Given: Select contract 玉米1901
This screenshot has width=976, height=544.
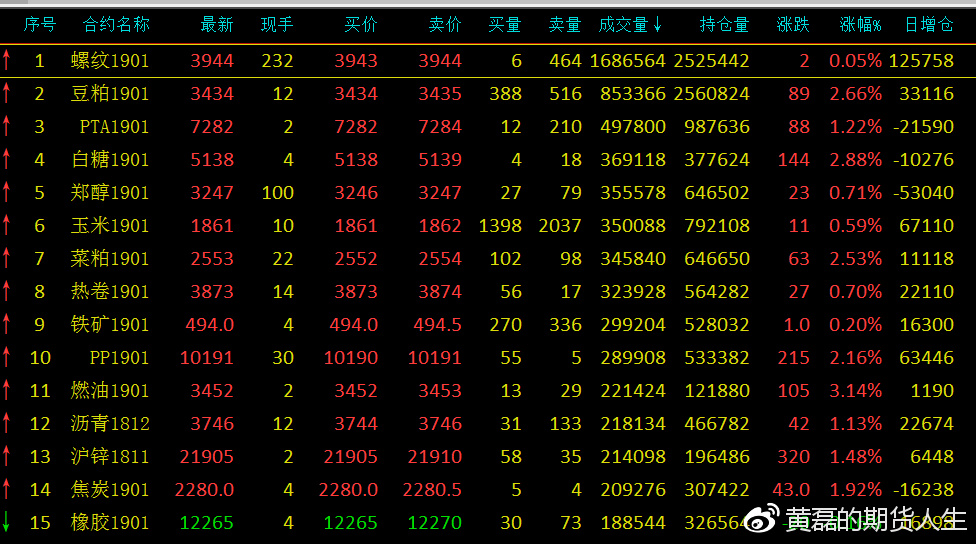Looking at the screenshot, I should click(110, 226).
